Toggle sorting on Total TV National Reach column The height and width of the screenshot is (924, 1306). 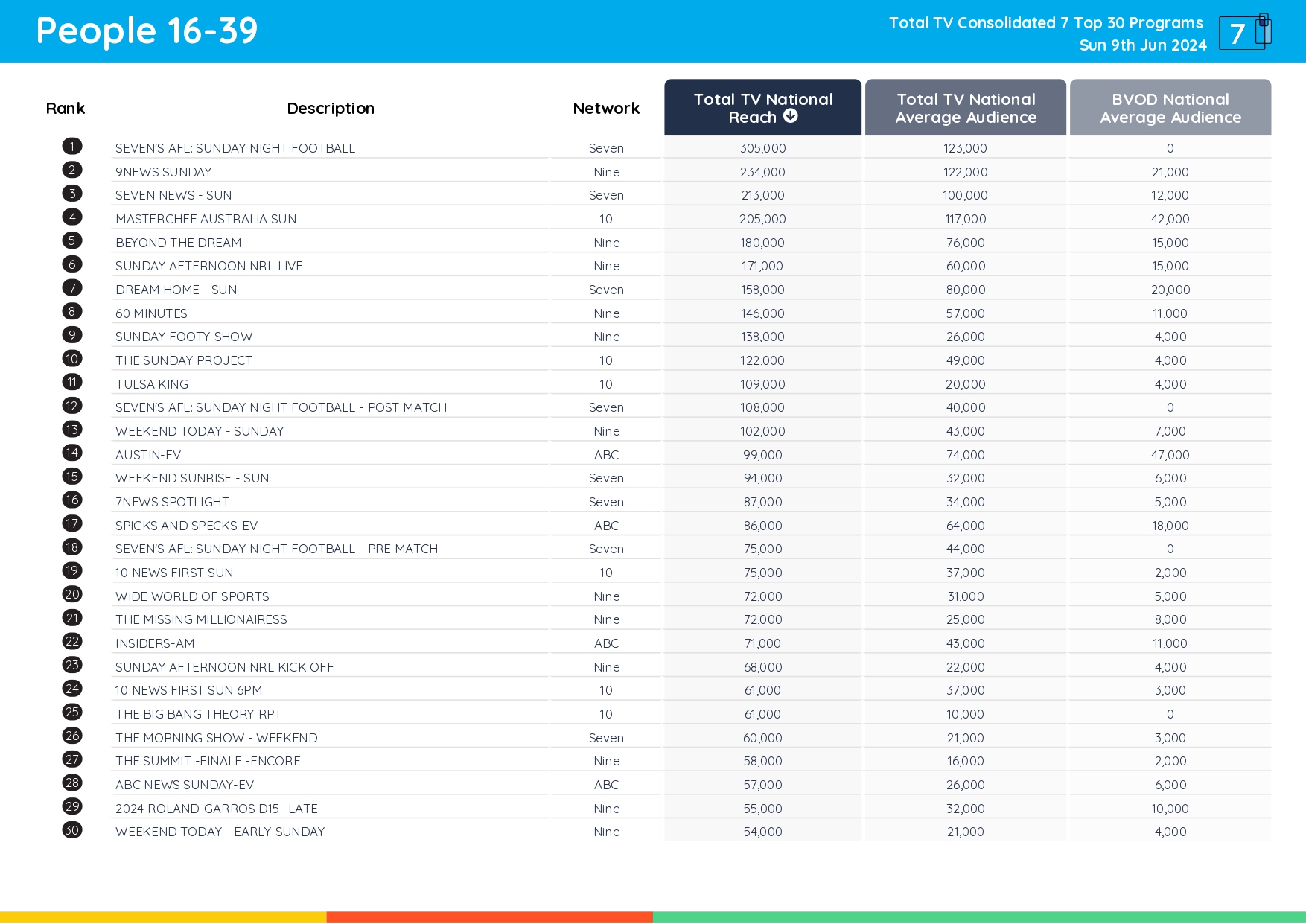tap(762, 107)
